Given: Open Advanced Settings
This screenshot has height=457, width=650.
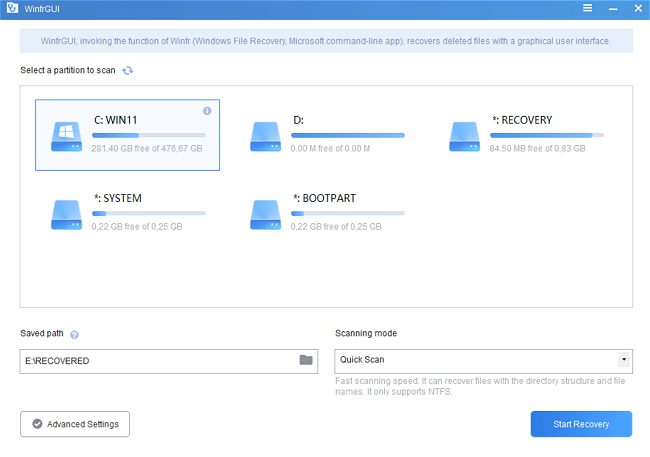Looking at the screenshot, I should pyautogui.click(x=75, y=424).
